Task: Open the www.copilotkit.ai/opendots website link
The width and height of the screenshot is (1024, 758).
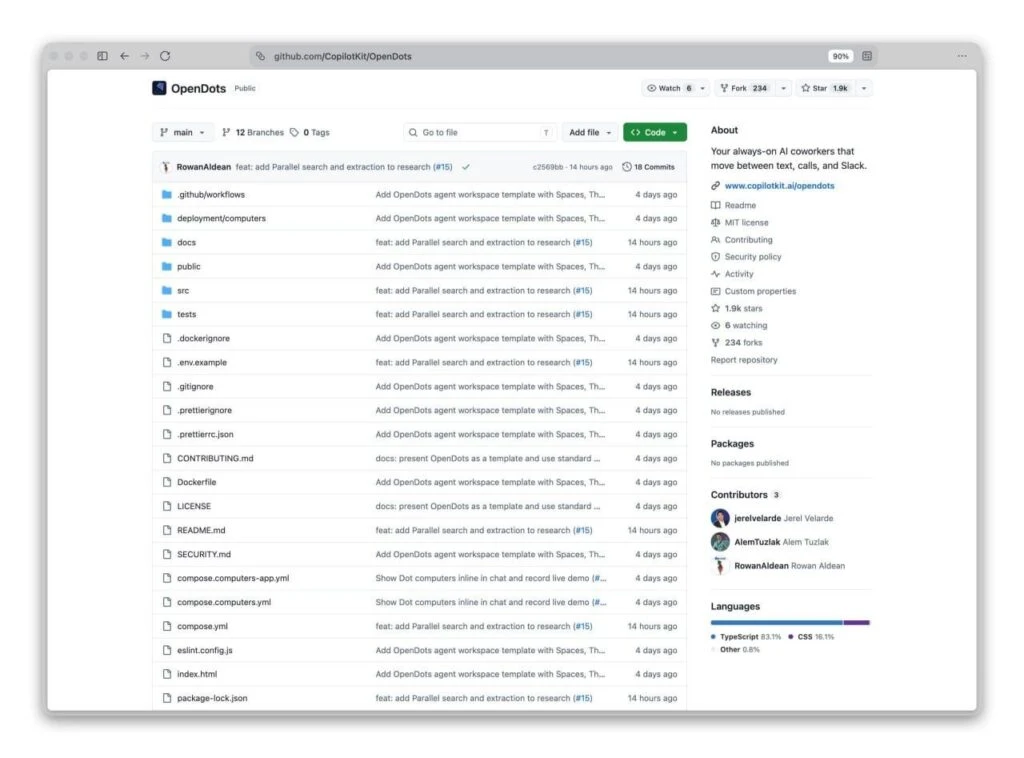Action: 780,186
